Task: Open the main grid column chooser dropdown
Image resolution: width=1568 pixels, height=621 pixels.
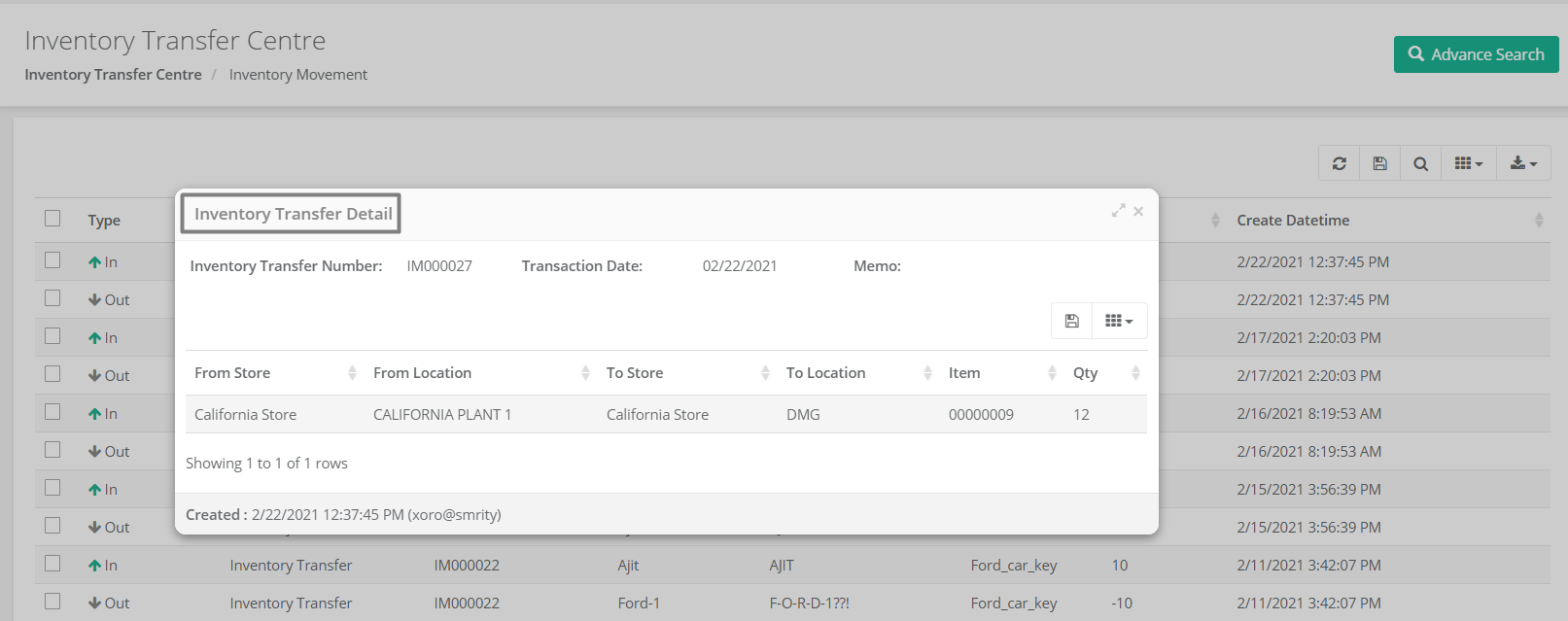Action: tap(1468, 163)
